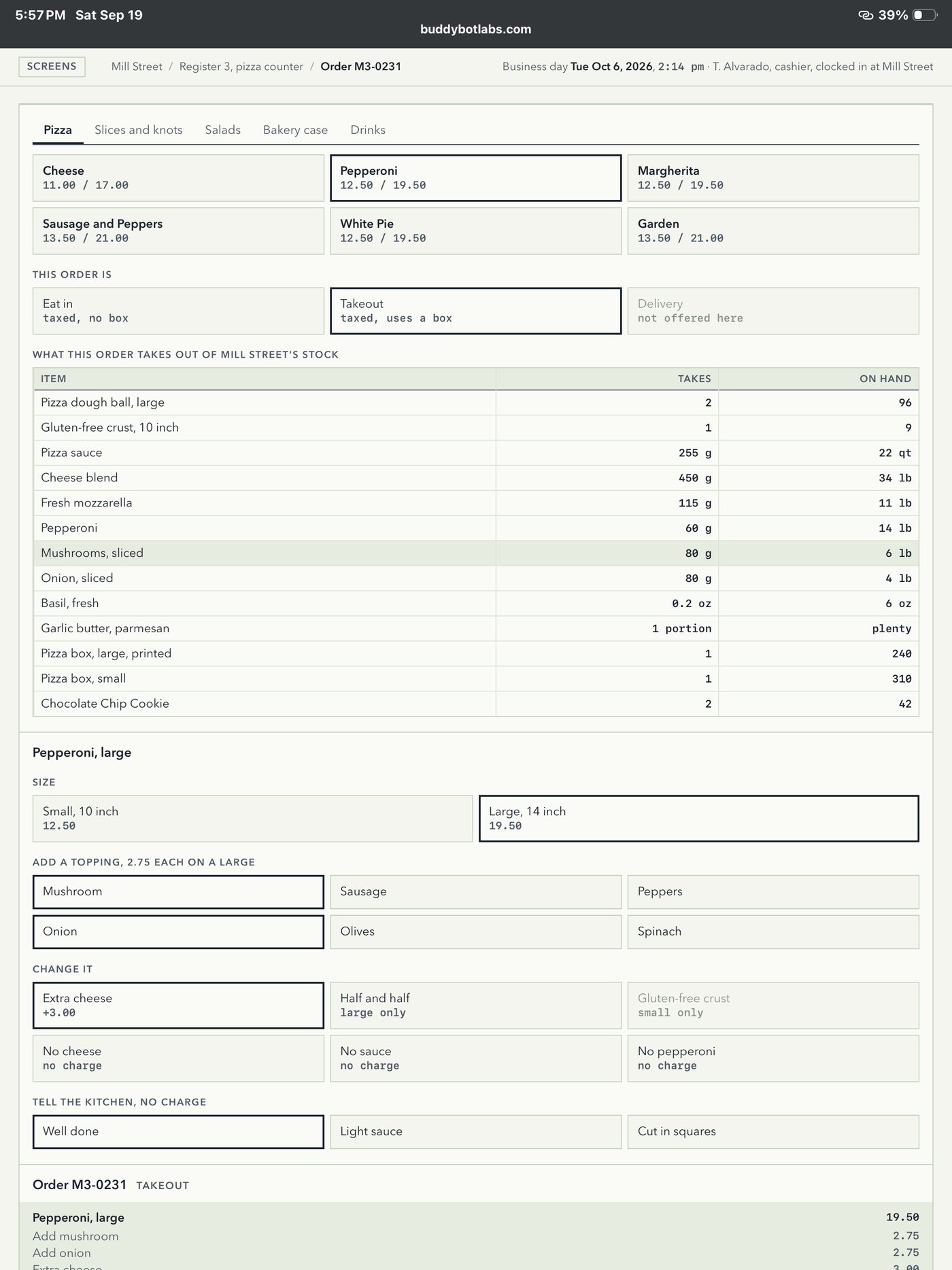The height and width of the screenshot is (1270, 952).
Task: Select the Onion, sliced stock row
Action: pyautogui.click(x=476, y=579)
